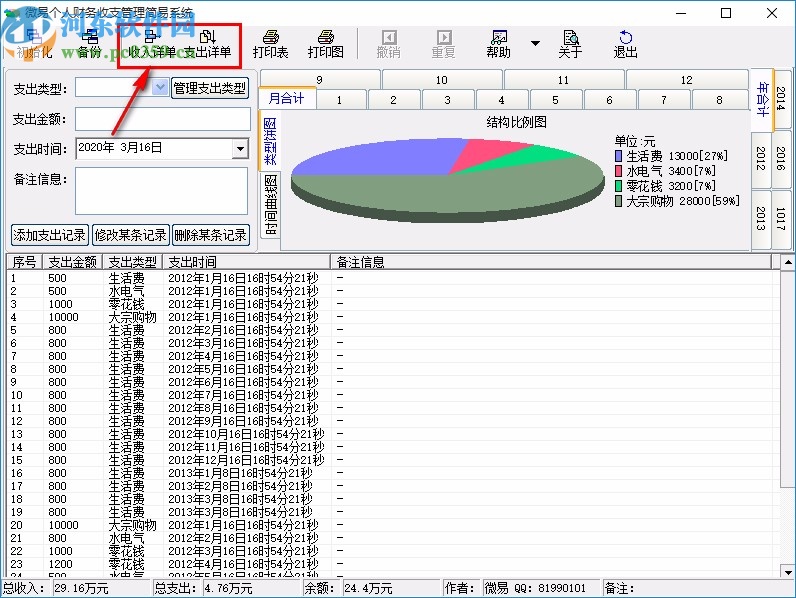Focus the 备注信息 text area
This screenshot has height=598, width=796.
pos(161,191)
